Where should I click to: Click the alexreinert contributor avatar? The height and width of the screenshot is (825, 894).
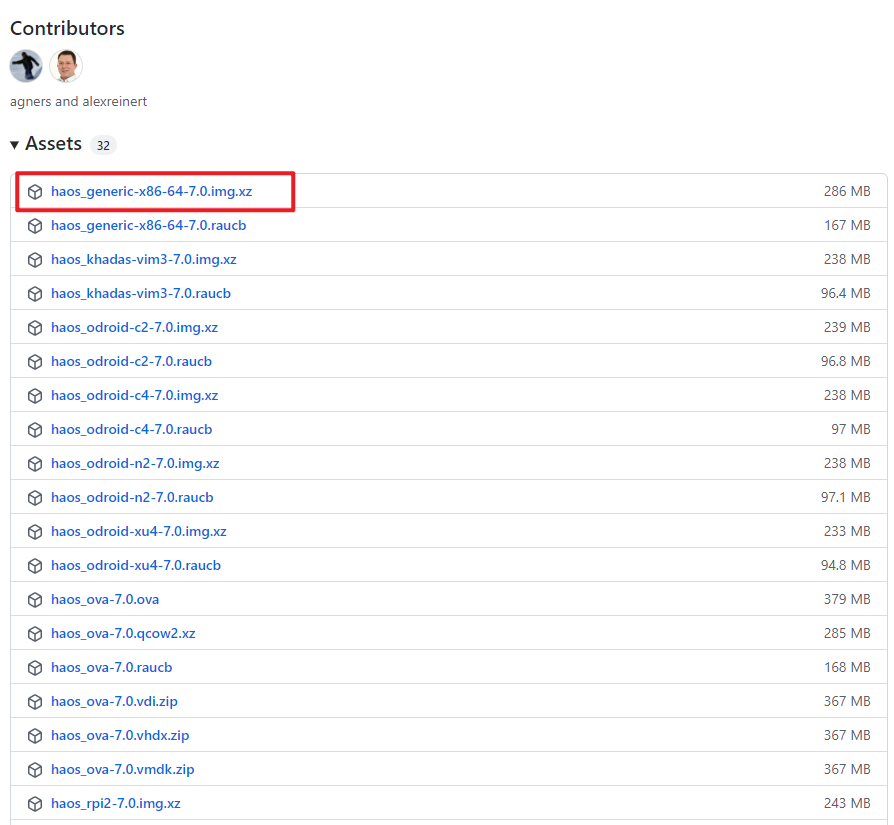(66, 66)
